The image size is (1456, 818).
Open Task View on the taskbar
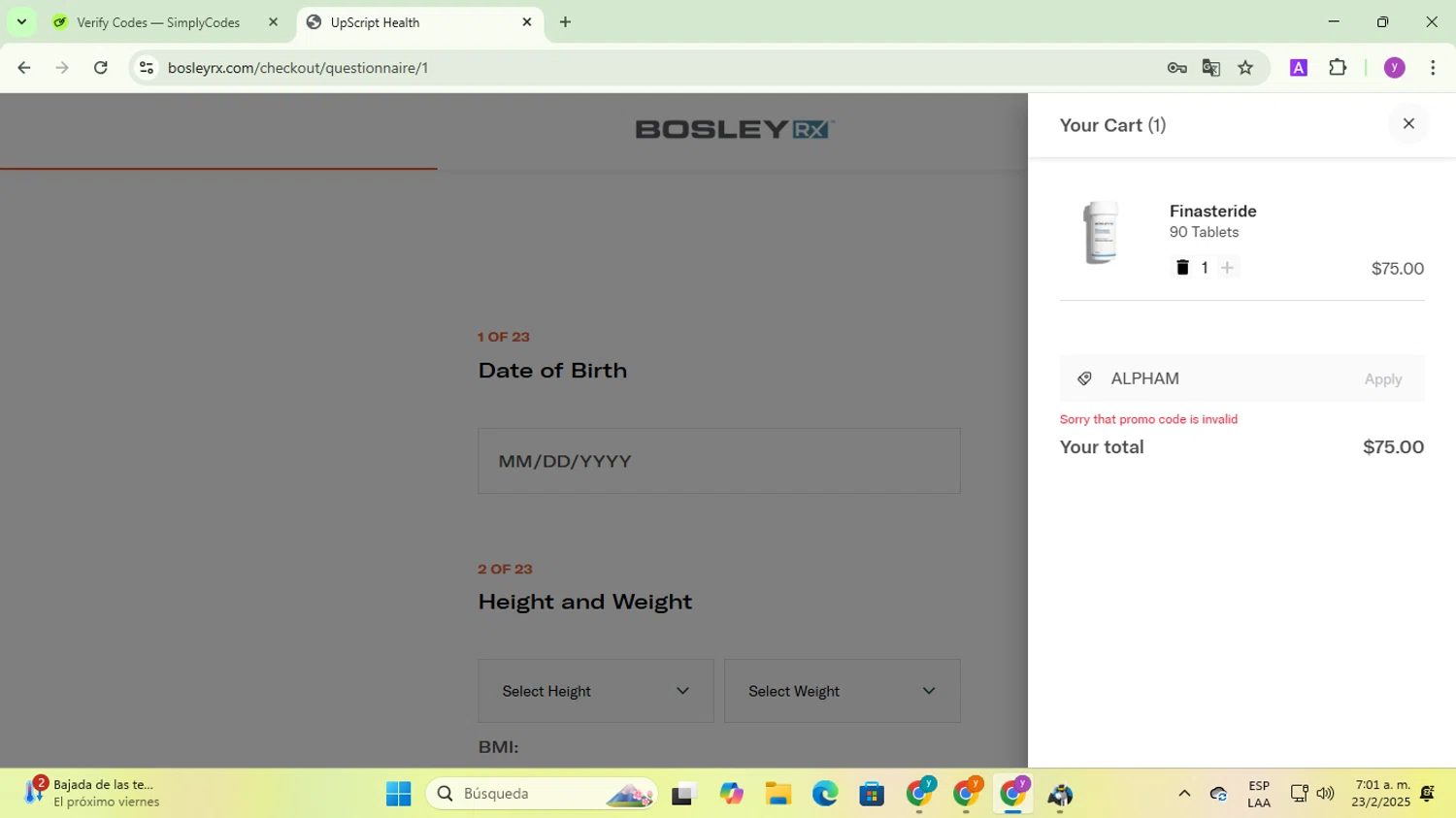684,794
